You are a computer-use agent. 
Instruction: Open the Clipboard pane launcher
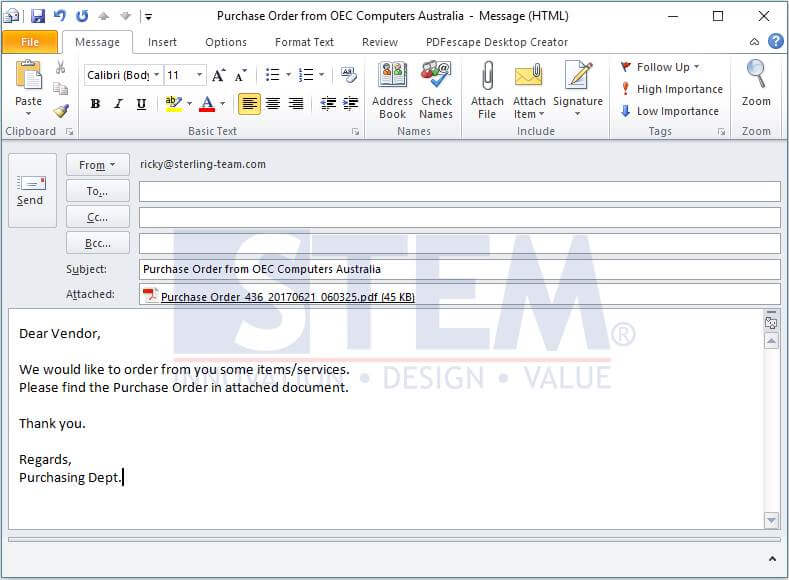[69, 132]
